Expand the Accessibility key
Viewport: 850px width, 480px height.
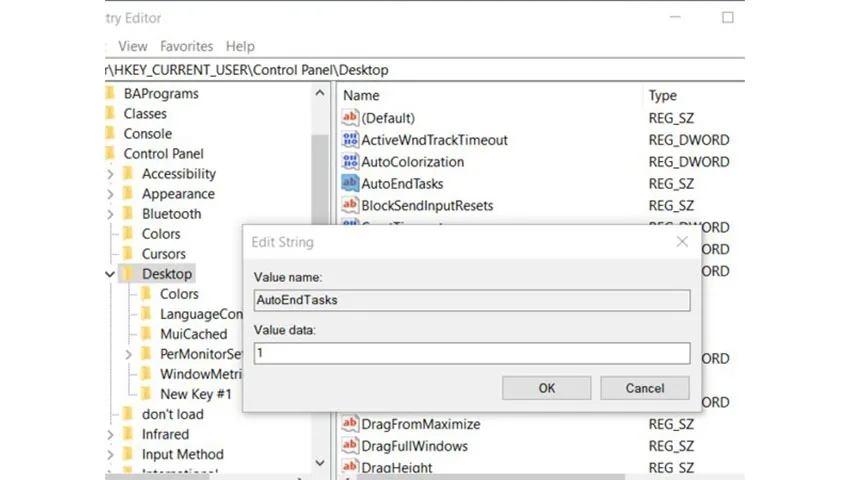[111, 174]
